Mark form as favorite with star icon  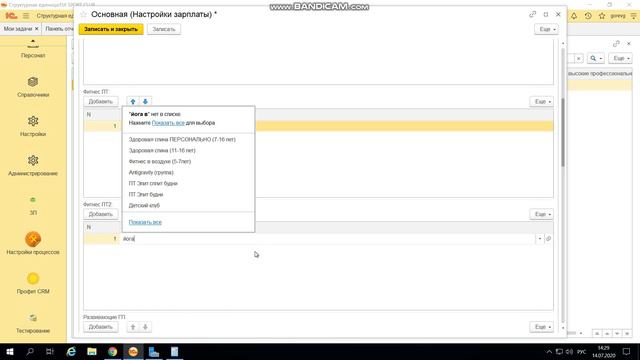(x=83, y=14)
